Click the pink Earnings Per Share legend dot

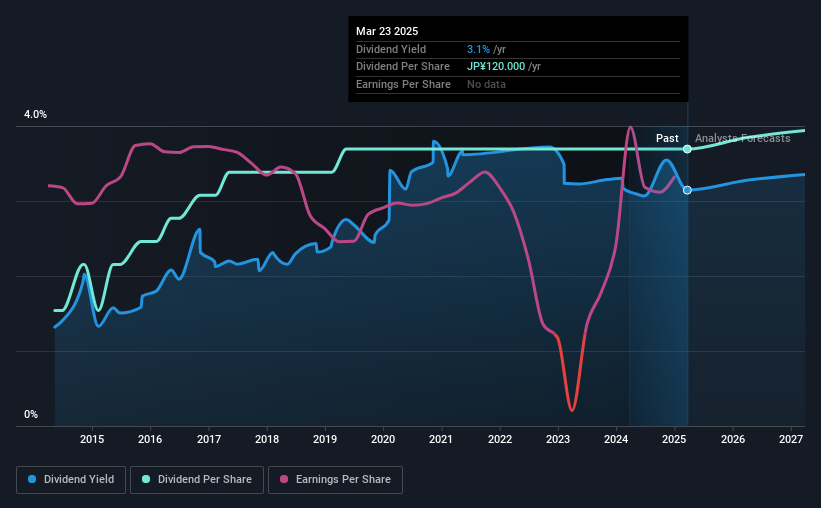(x=284, y=479)
